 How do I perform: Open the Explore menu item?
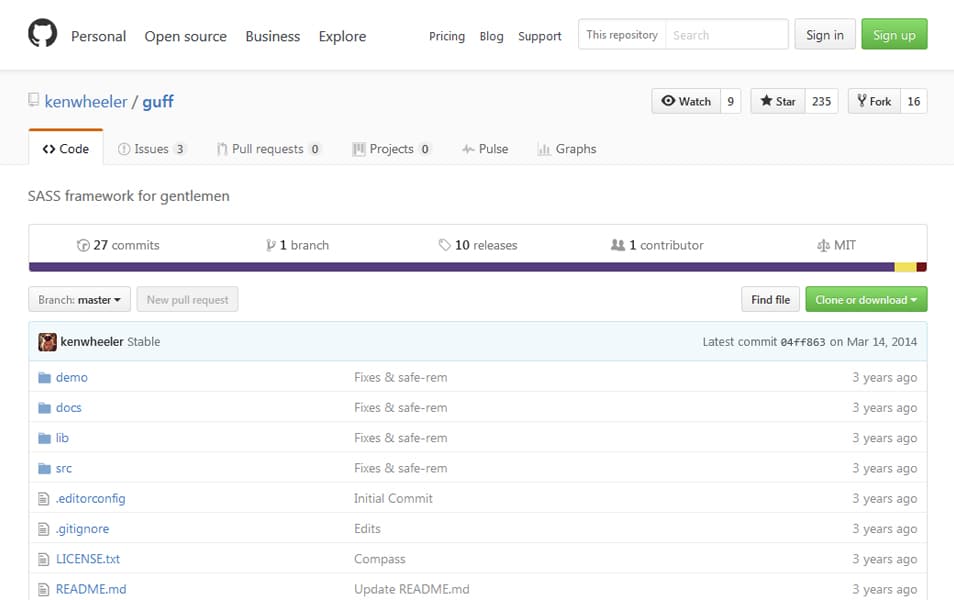pyautogui.click(x=342, y=36)
